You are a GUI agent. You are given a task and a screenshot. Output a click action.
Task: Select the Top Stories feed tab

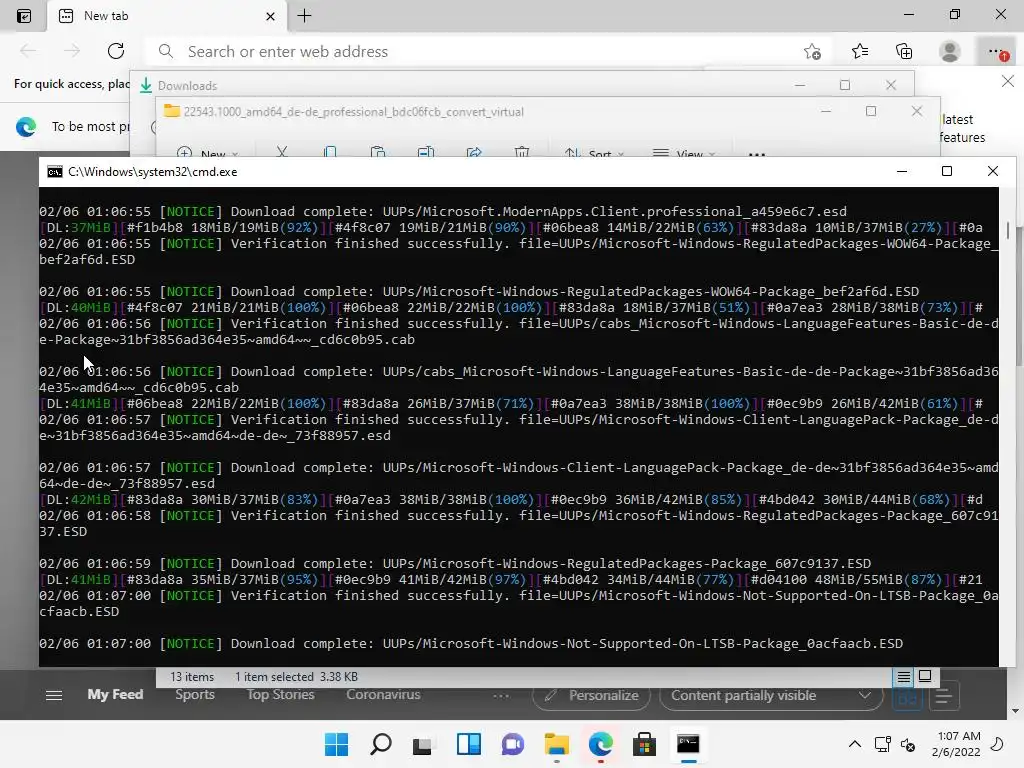point(280,695)
